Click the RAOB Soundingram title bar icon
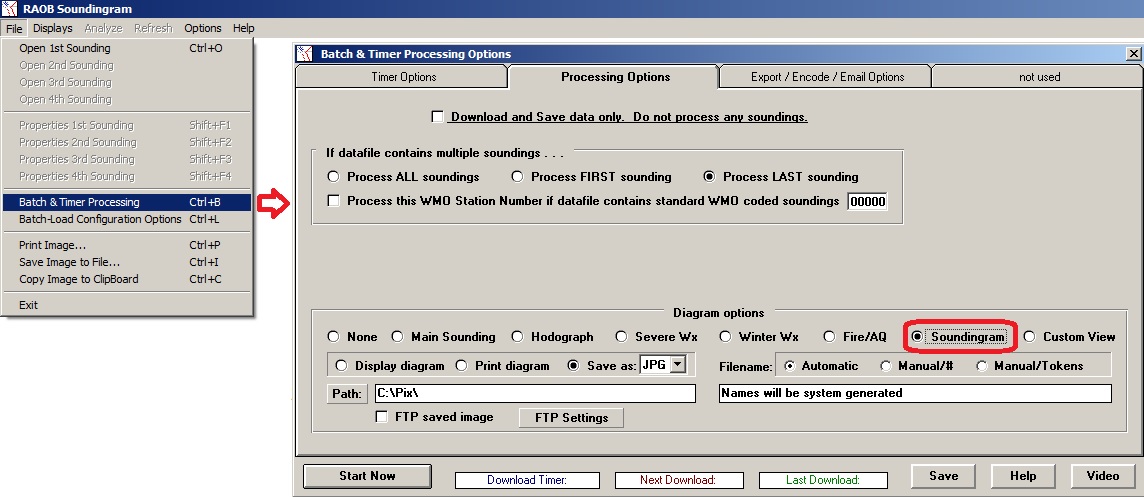The image size is (1144, 497). click(x=10, y=9)
